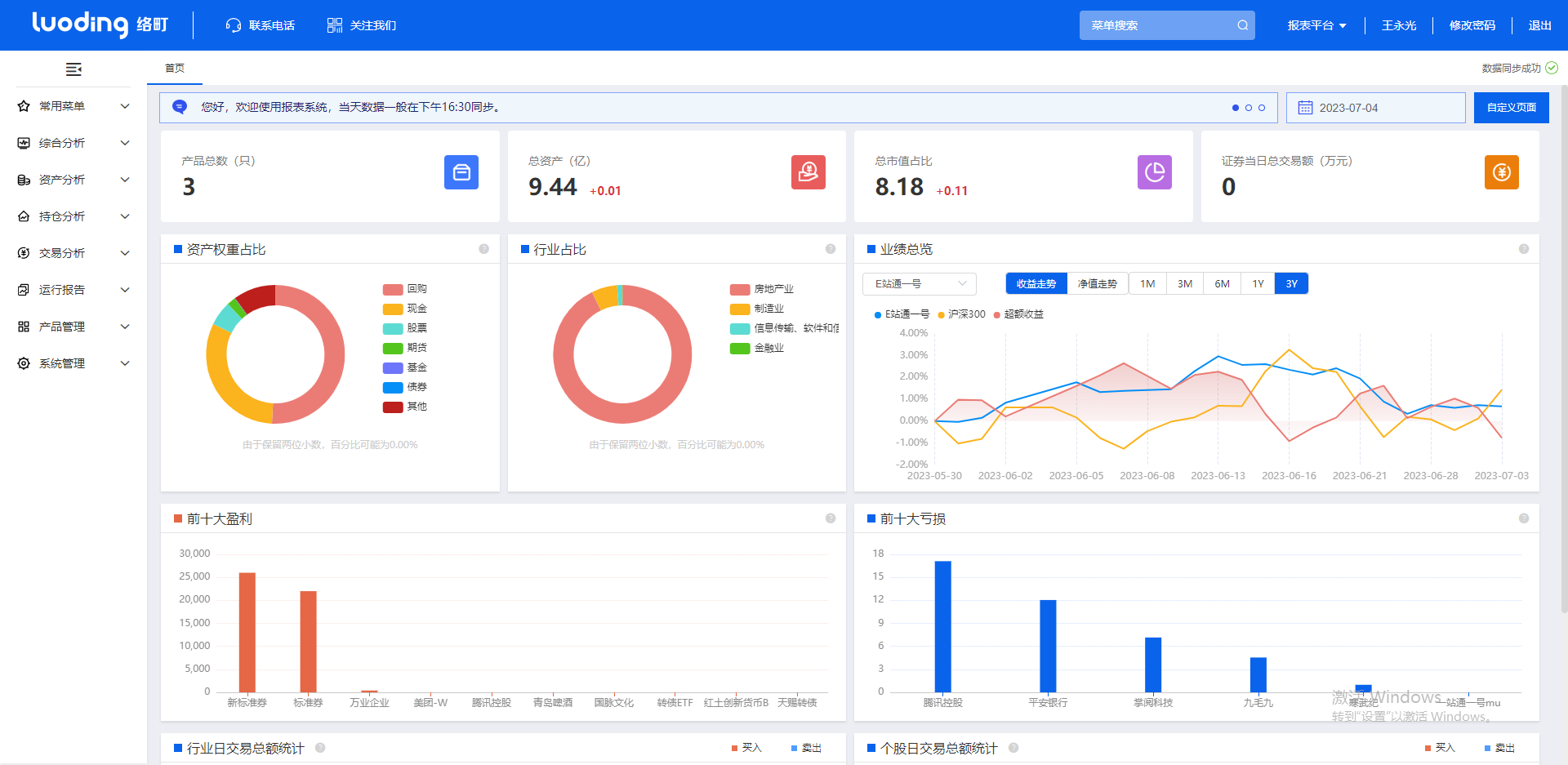The height and width of the screenshot is (765, 1568).
Task: Toggle 超额收益 series in legend
Action: [x=1018, y=314]
